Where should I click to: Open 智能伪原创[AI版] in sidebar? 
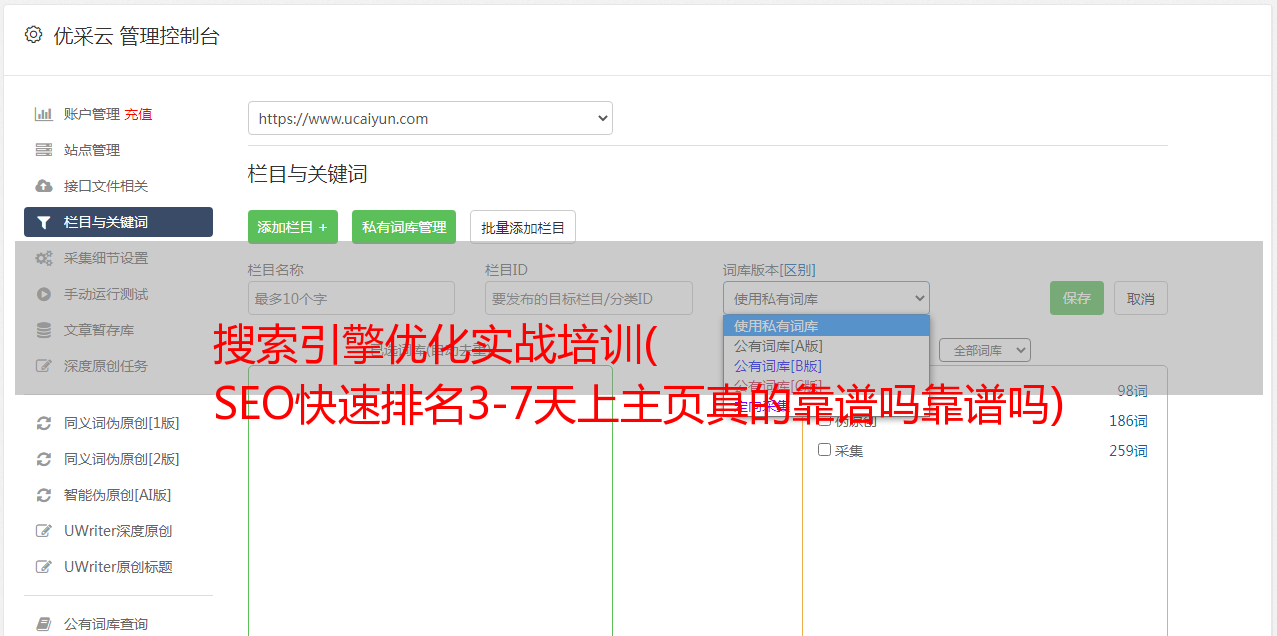coord(118,495)
